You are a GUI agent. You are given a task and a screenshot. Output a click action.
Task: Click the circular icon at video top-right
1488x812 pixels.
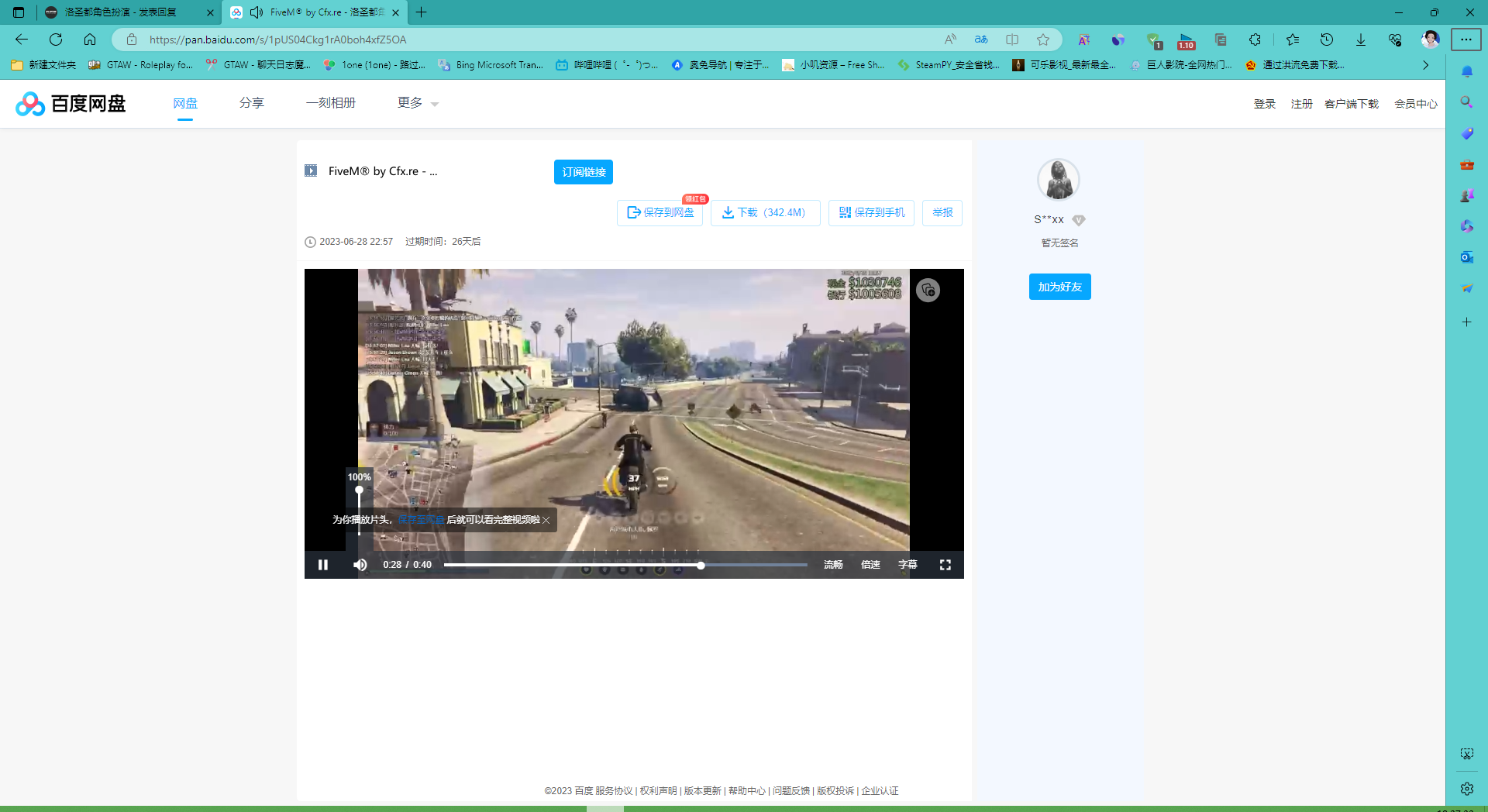coord(928,291)
